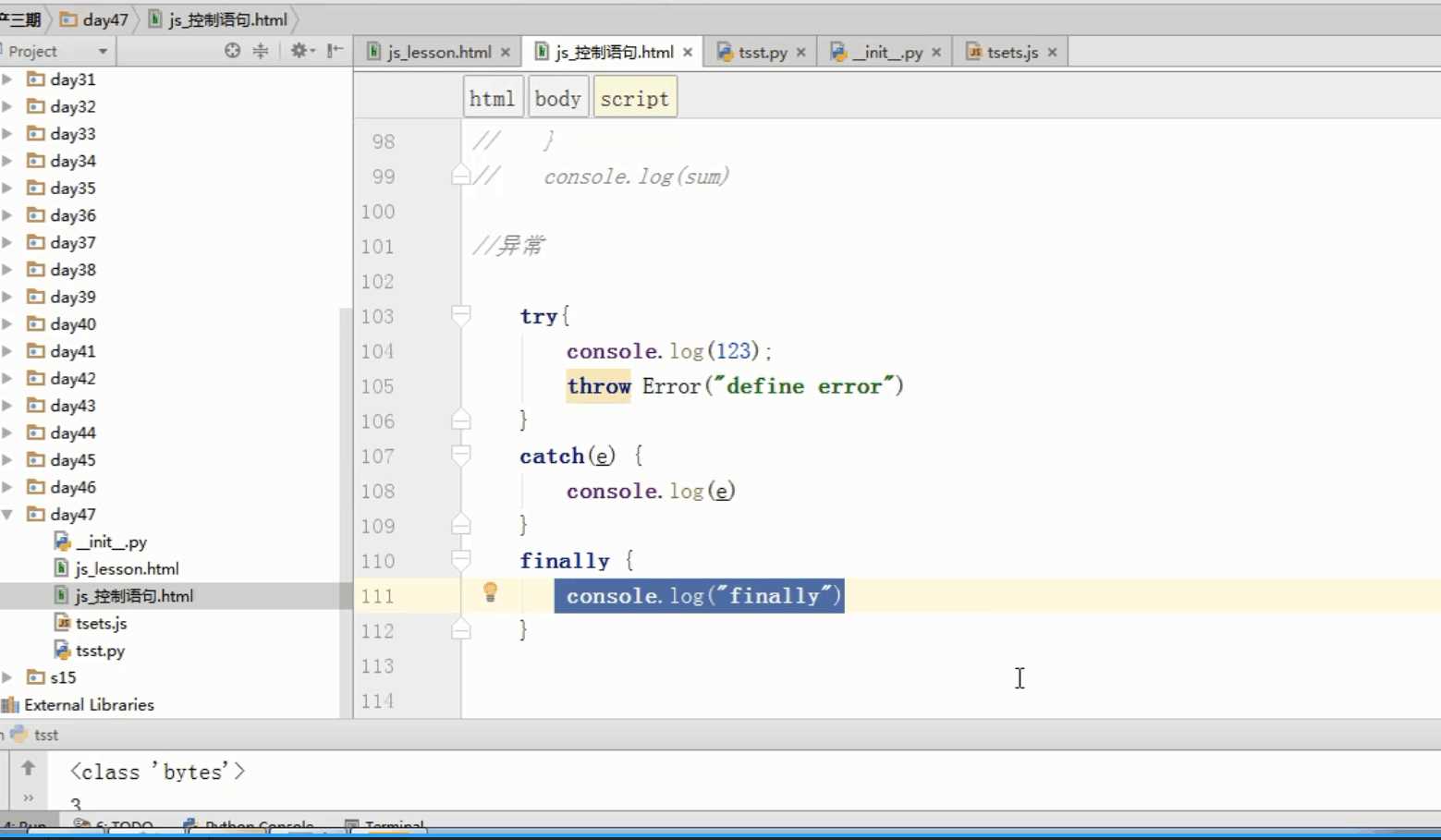Expand the day46 folder arrow
This screenshot has width=1441, height=840.
pos(7,487)
